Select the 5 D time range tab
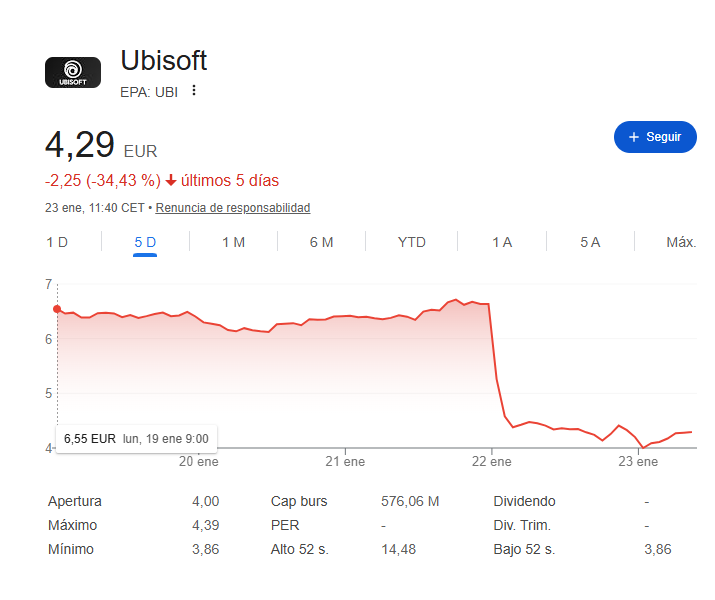Image resolution: width=715 pixels, height=600 pixels. click(x=145, y=242)
